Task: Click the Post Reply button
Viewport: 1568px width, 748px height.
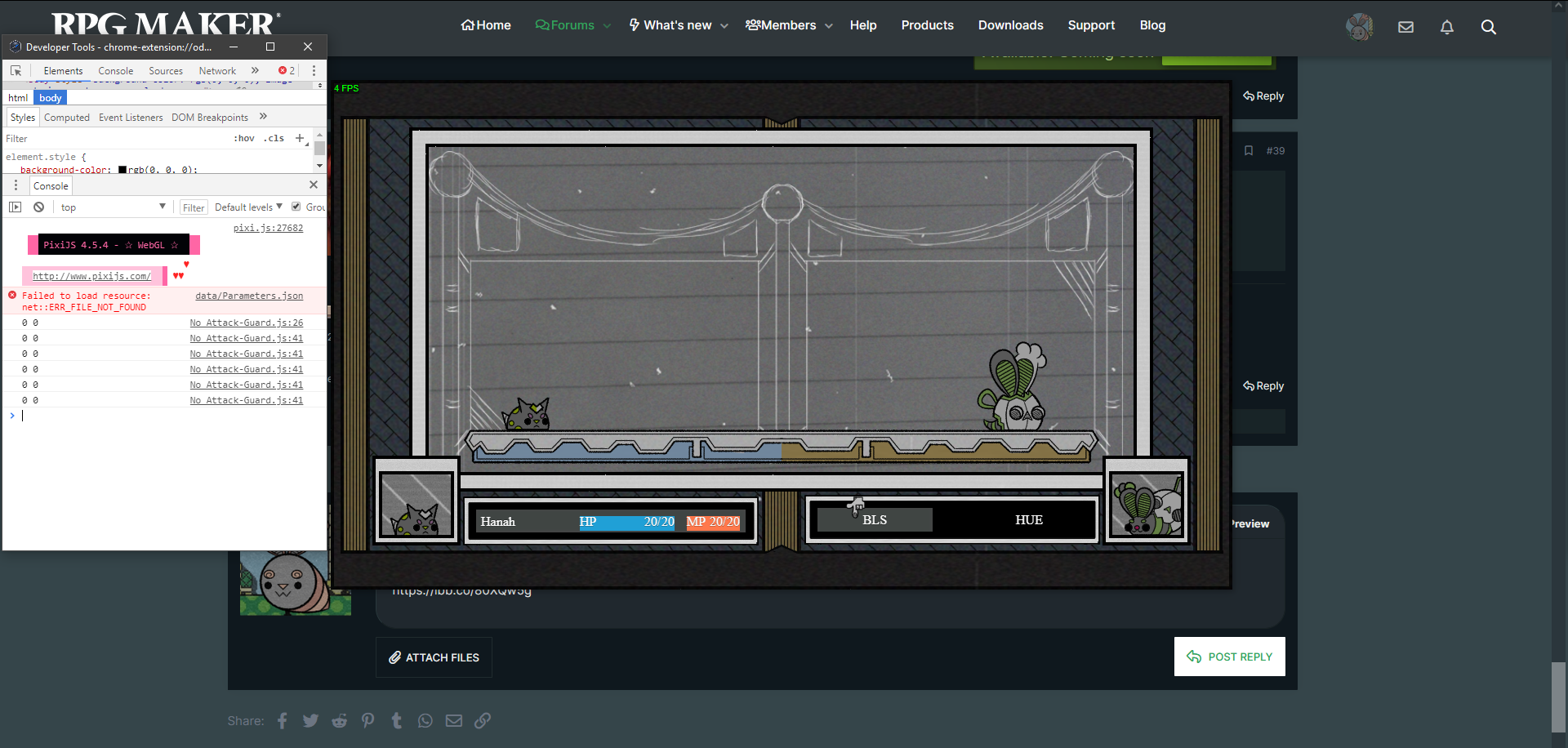Action: (1230, 657)
